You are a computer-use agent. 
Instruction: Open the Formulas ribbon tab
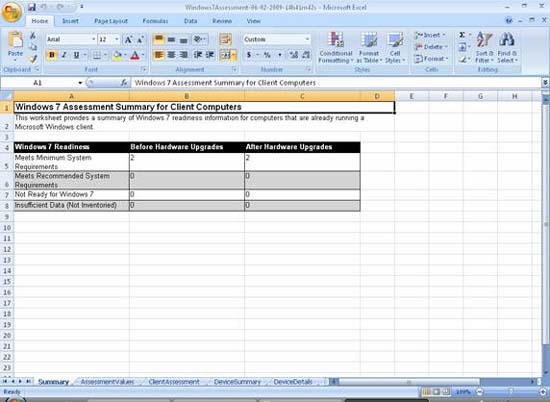[155, 21]
